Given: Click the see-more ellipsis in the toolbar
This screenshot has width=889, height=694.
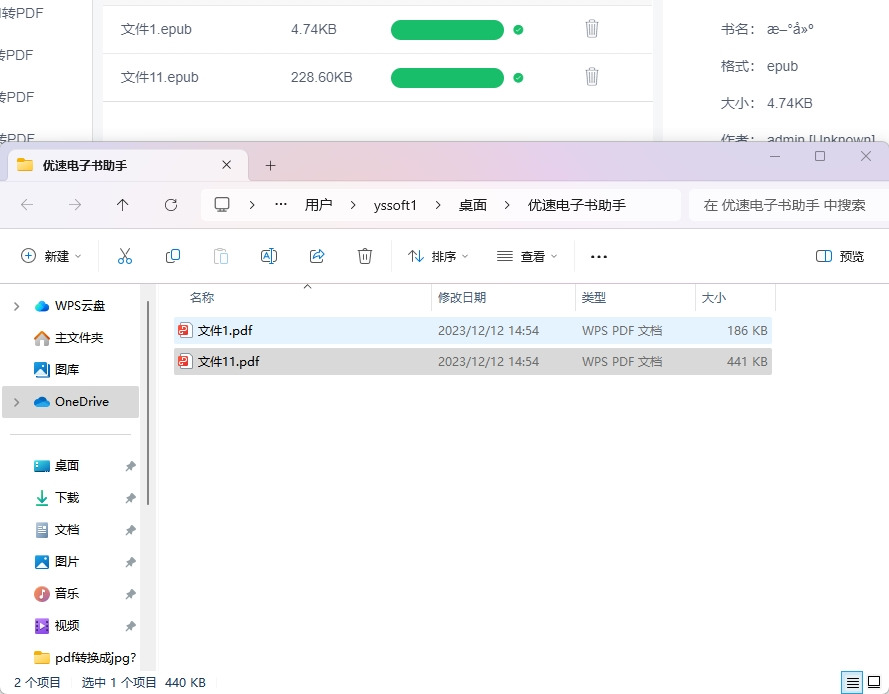Looking at the screenshot, I should click(597, 256).
